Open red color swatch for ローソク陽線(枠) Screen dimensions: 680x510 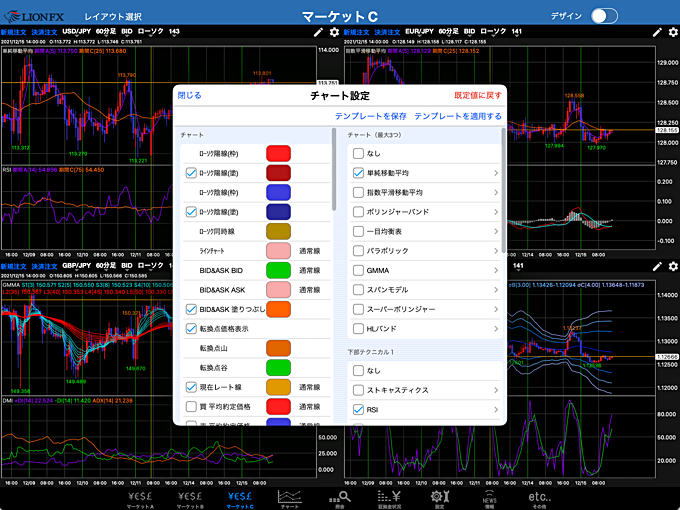coord(278,154)
